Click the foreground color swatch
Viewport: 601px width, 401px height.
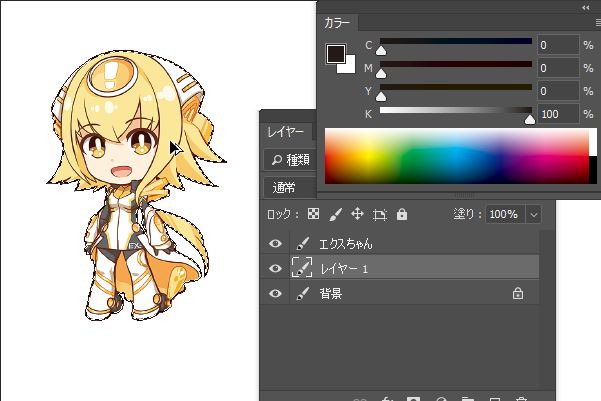coord(336,54)
